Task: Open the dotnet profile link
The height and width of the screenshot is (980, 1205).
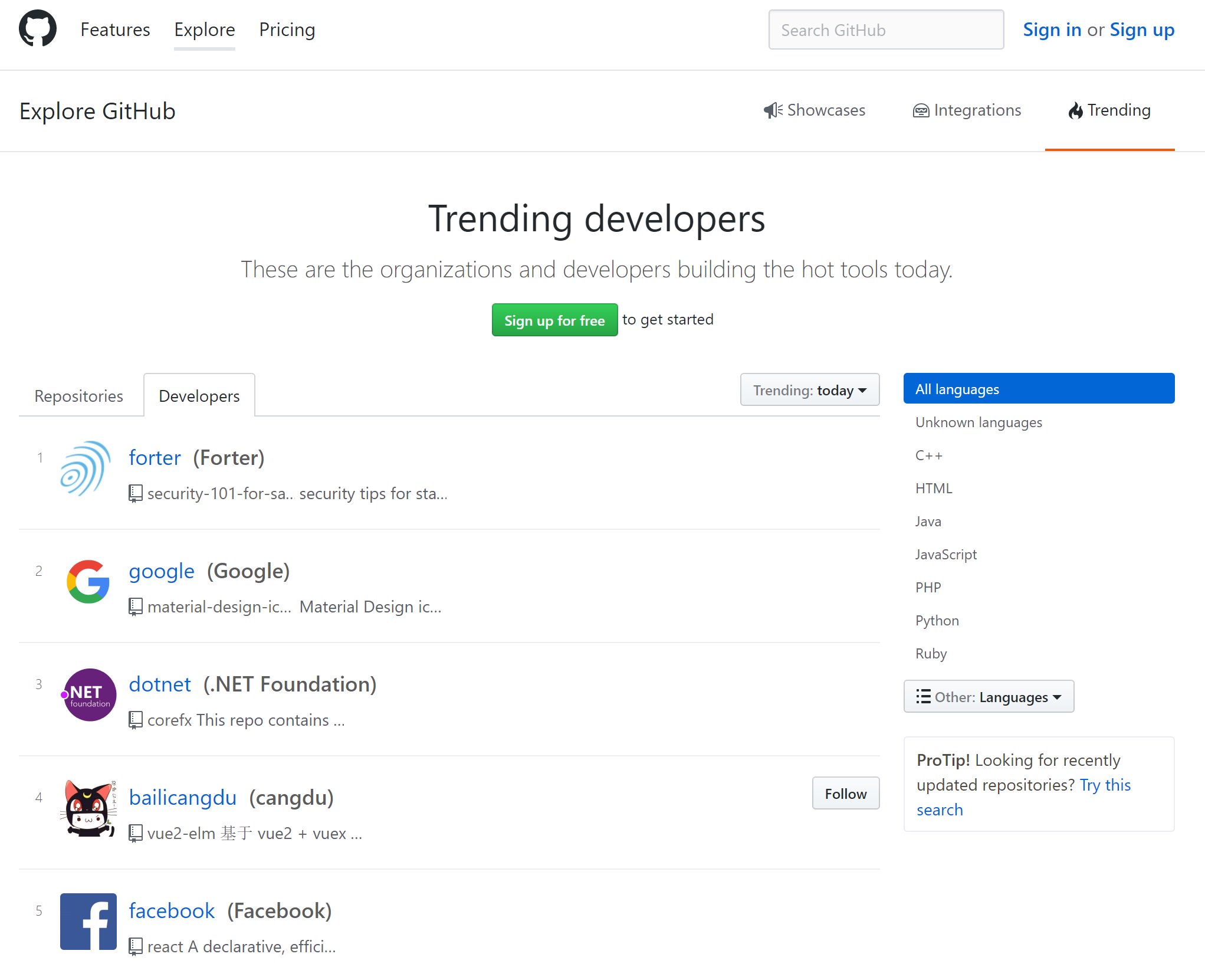Action: [160, 684]
